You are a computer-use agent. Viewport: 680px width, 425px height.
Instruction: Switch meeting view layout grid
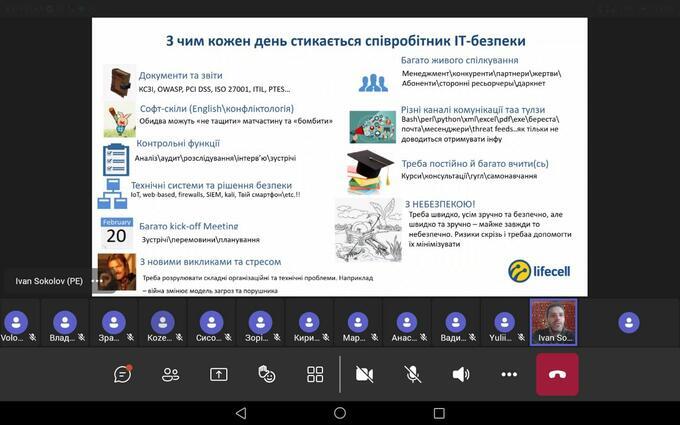click(x=315, y=374)
